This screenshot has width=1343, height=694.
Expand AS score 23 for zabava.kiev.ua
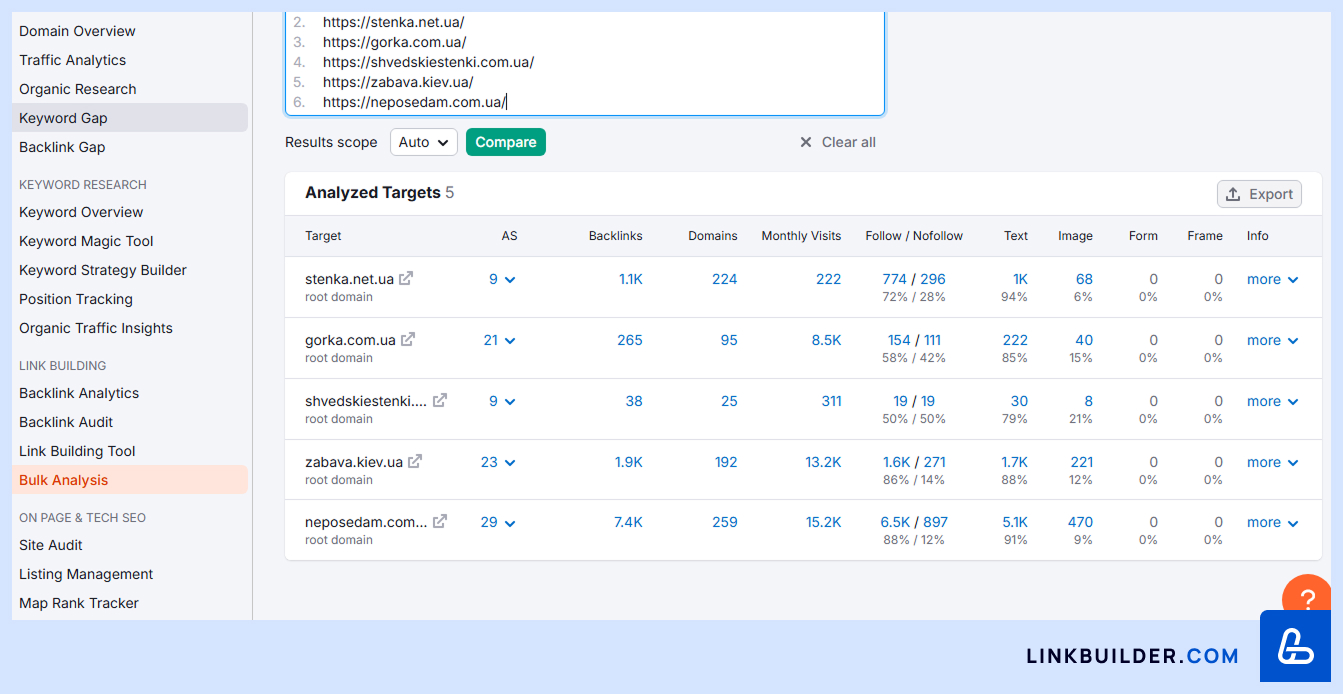[x=498, y=463]
